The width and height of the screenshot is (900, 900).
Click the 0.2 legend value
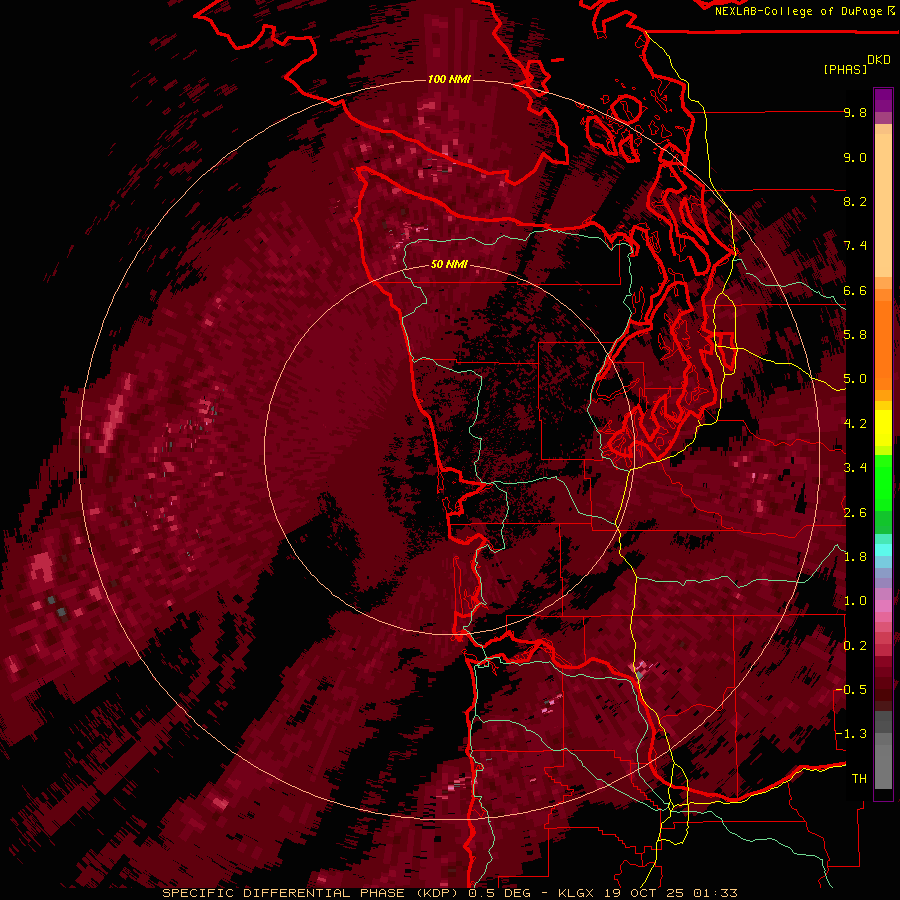(x=855, y=646)
